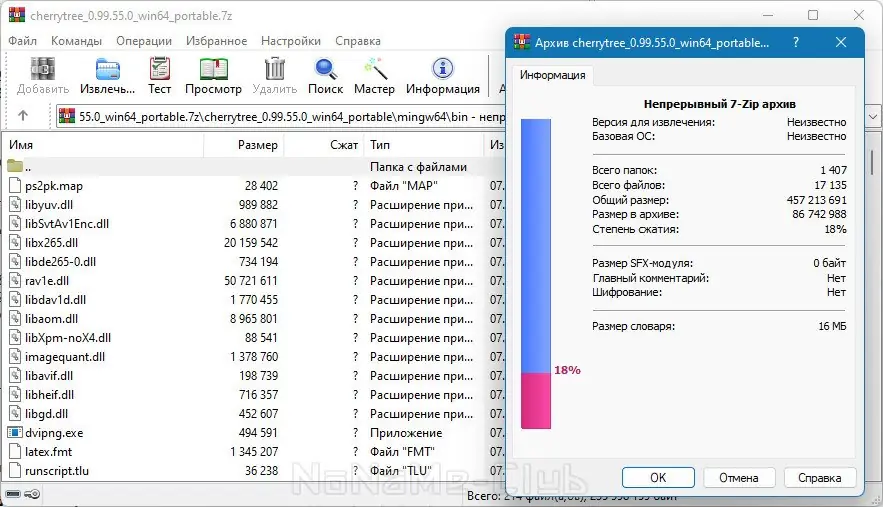Click the size value 50 721 611
This screenshot has height=507, width=883.
tap(251, 281)
